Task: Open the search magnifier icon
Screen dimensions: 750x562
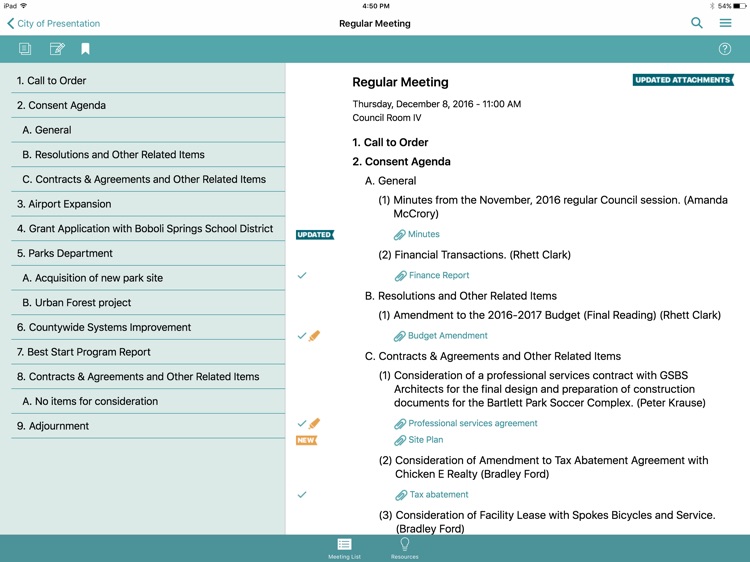Action: pyautogui.click(x=696, y=23)
